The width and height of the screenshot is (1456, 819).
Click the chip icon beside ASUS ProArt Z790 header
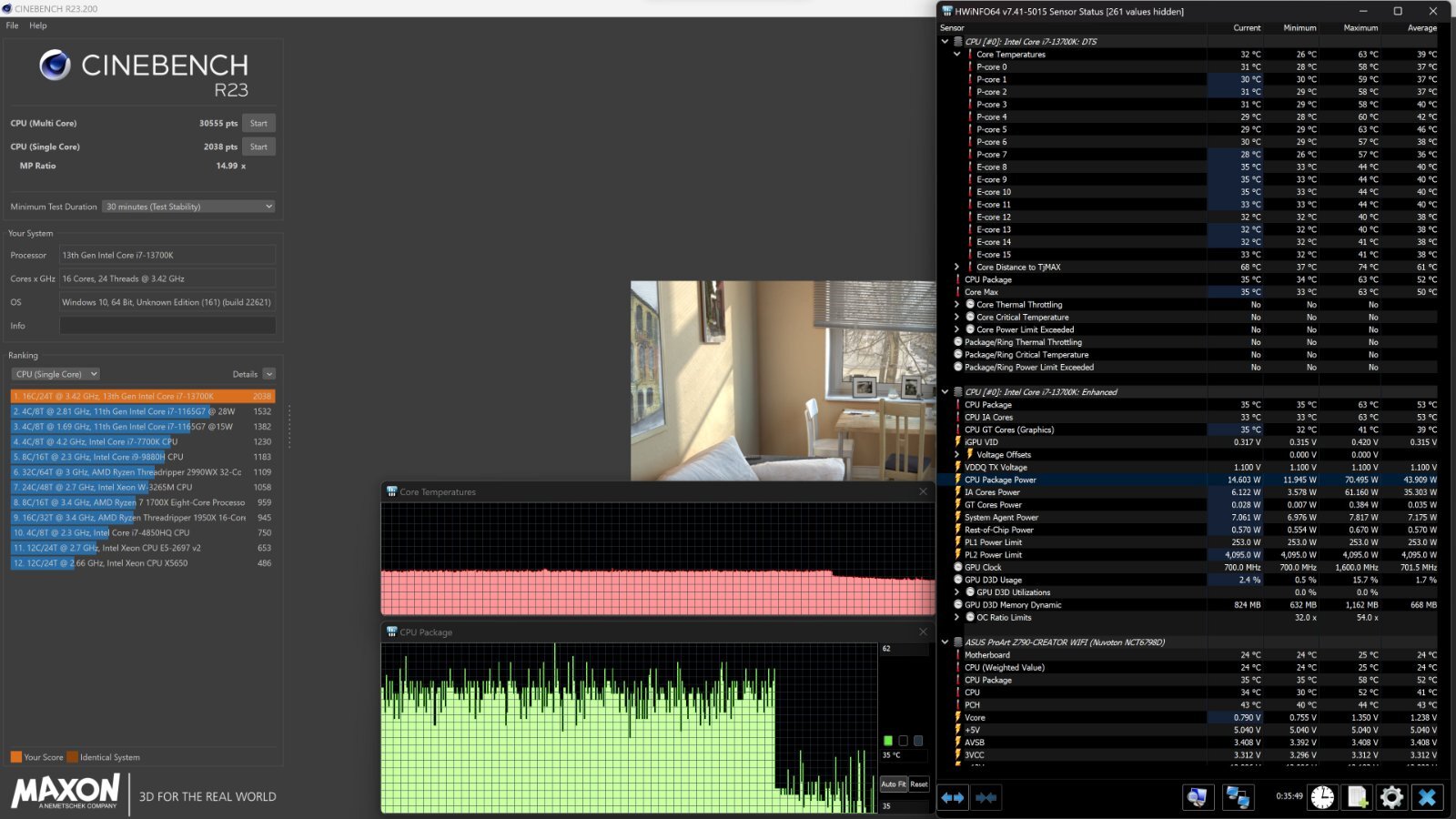pos(958,642)
